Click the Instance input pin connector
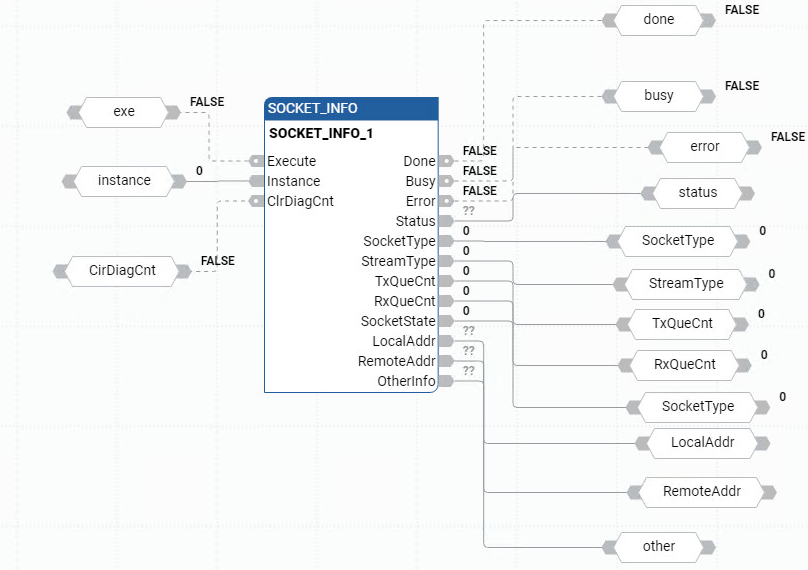The height and width of the screenshot is (570, 808). (x=256, y=181)
